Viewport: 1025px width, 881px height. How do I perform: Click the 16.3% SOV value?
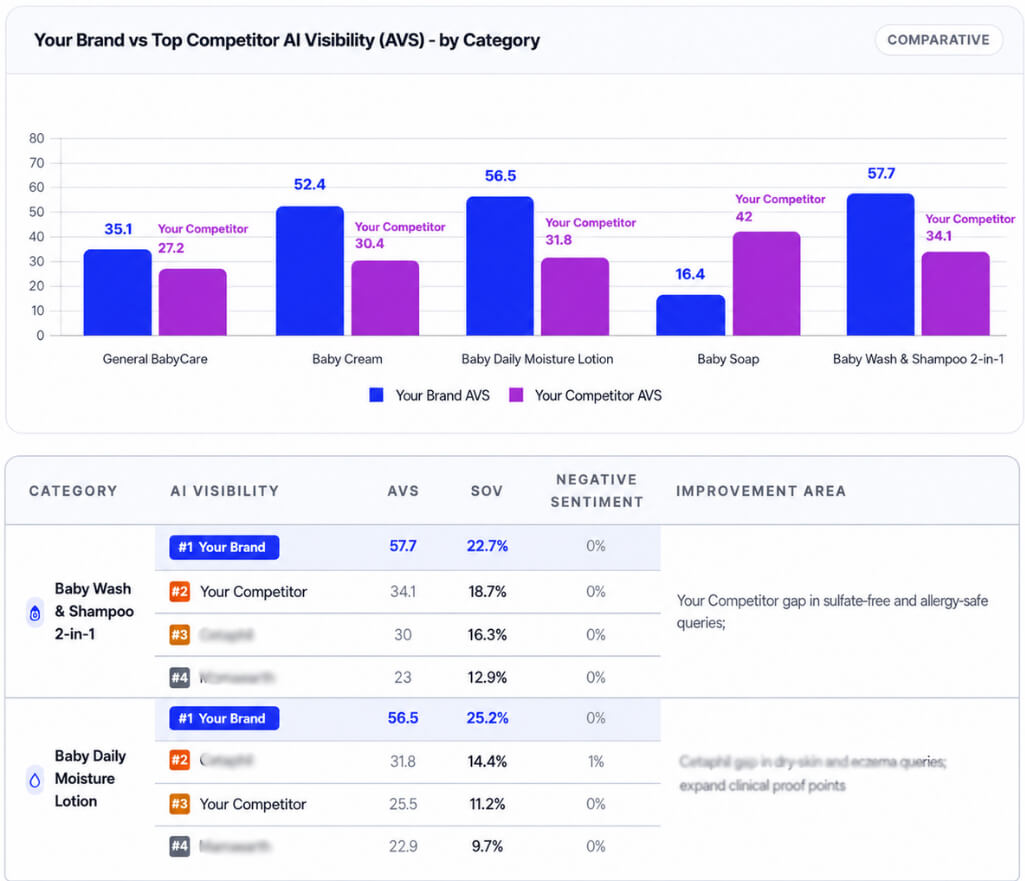point(487,635)
